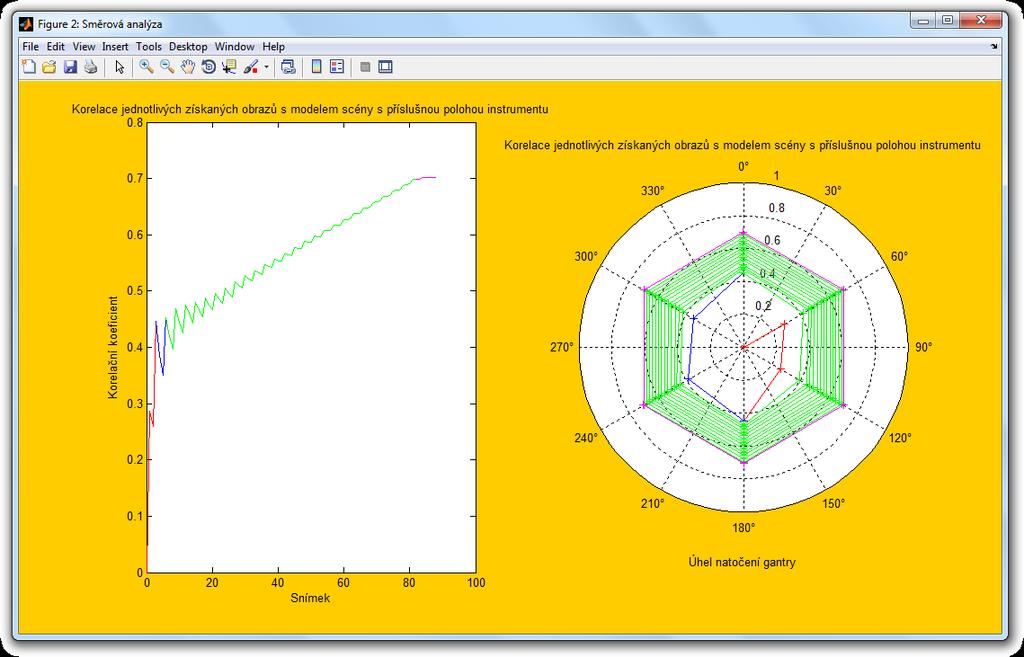Select the Data Cursor tool

pos(229,67)
